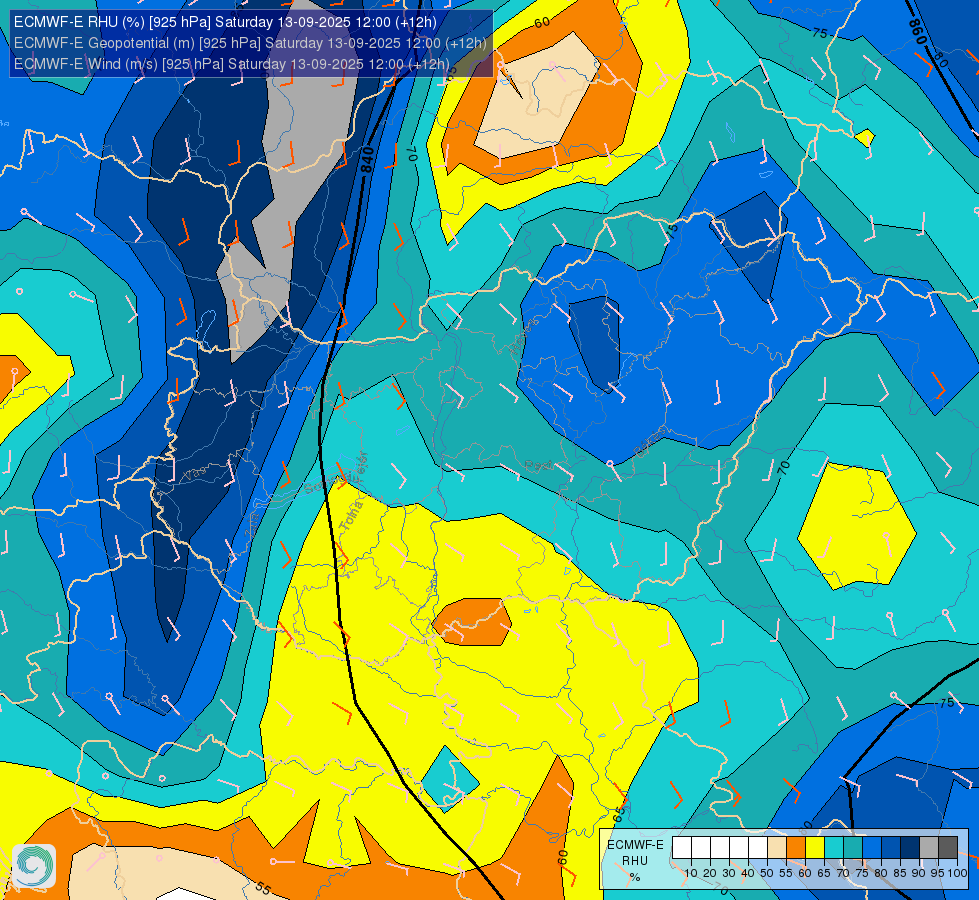Pick the dark gray 95-100 legend swatch
The image size is (979, 900).
tap(948, 848)
